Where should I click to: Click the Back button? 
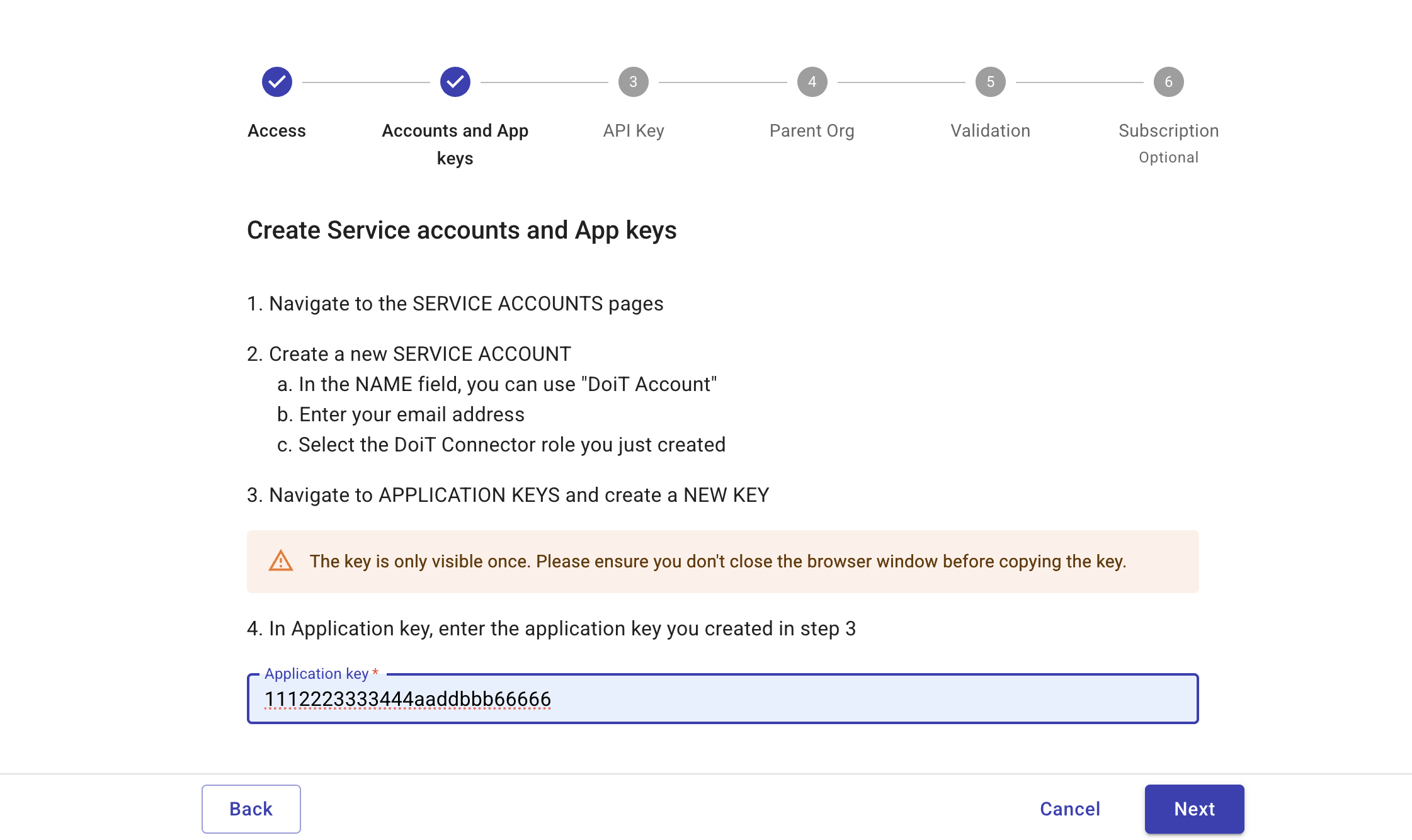tap(251, 809)
